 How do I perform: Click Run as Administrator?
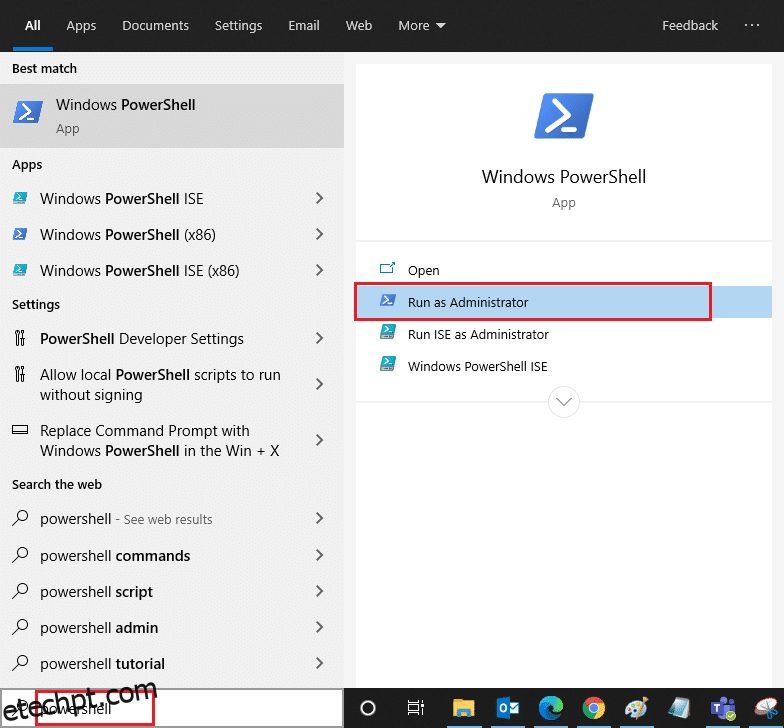click(564, 302)
